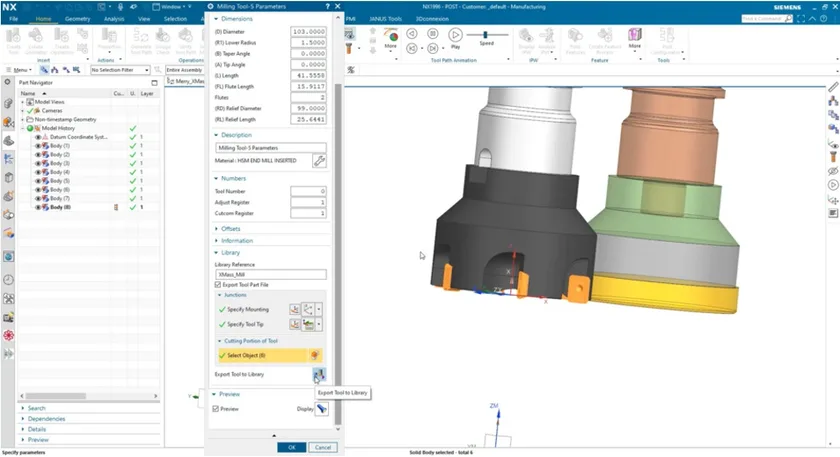The width and height of the screenshot is (840, 457).
Task: Hide Body (5) with its eye icon
Action: pos(38,181)
